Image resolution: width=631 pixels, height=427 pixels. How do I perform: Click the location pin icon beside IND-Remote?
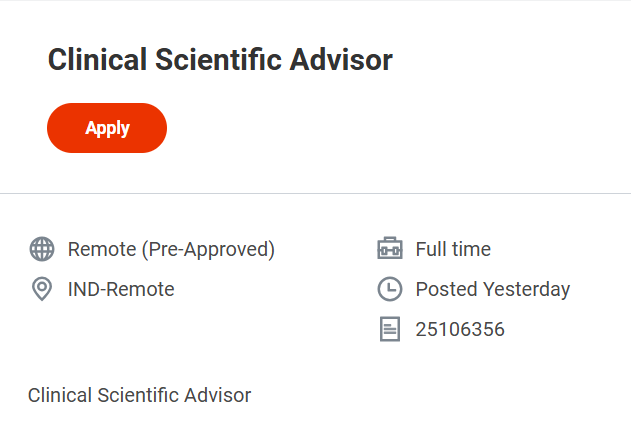coord(42,290)
